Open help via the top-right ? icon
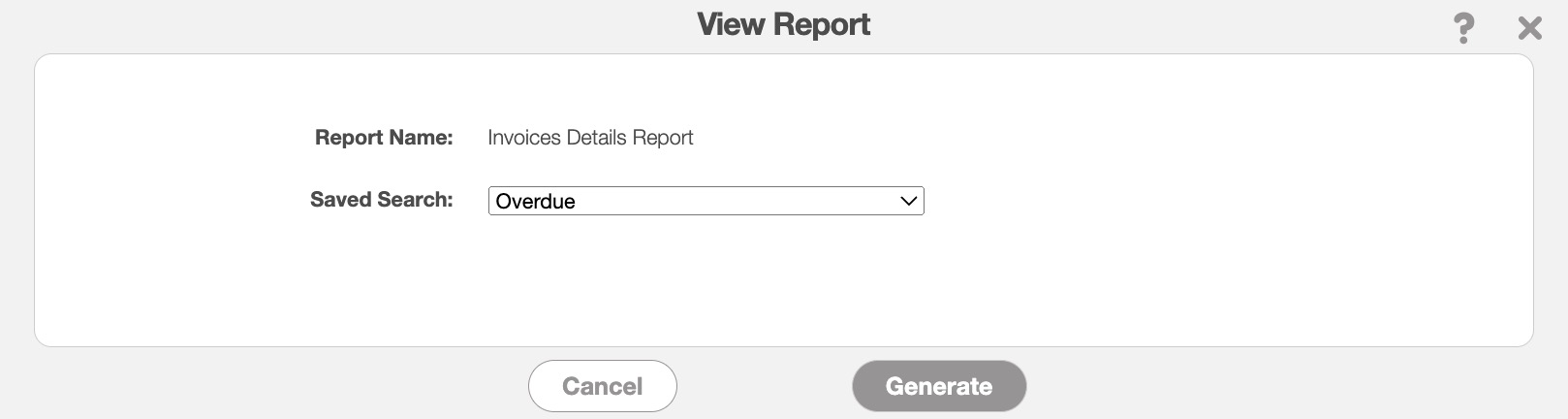Screen dimensions: 1568x419 point(1463,28)
